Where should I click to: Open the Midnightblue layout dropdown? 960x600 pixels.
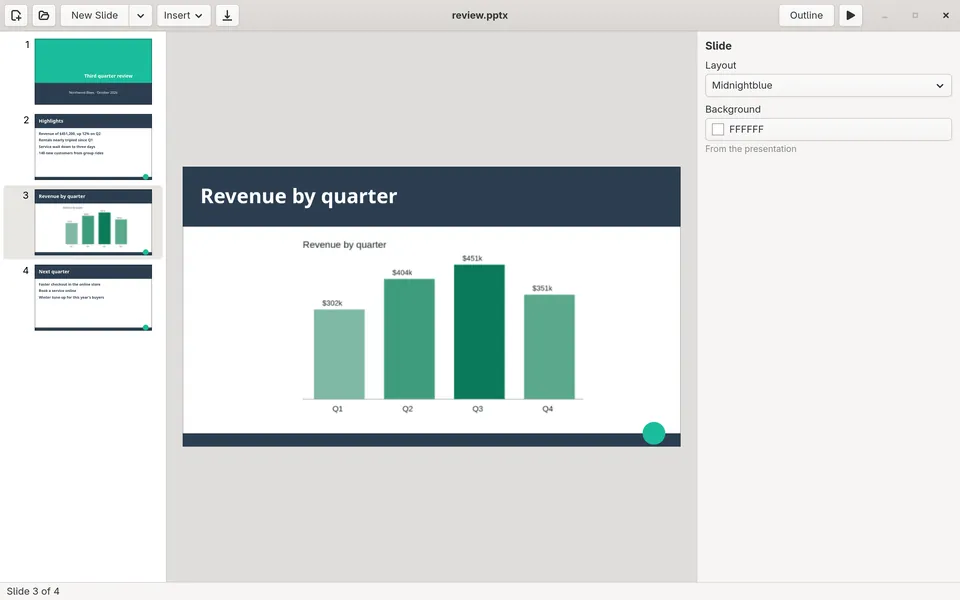[x=828, y=85]
